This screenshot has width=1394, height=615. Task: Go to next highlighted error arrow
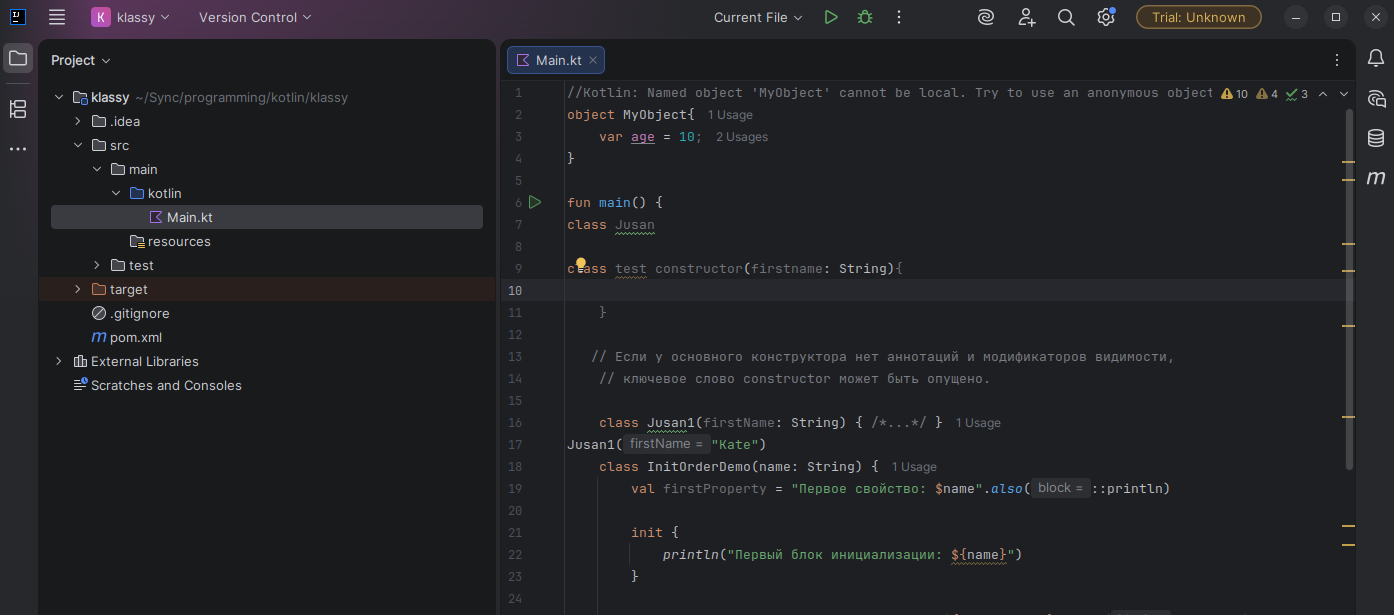coord(1344,94)
